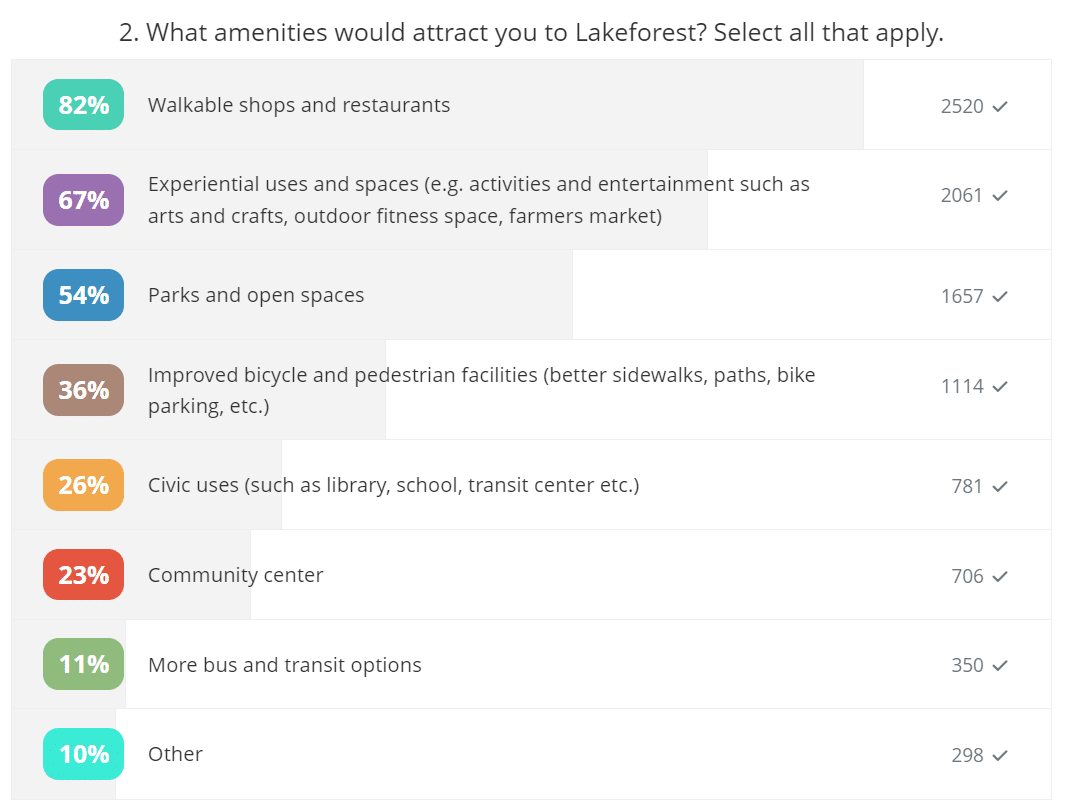Click the checkmark beside 1657 votes
Image resolution: width=1066 pixels, height=812 pixels.
(x=1000, y=296)
